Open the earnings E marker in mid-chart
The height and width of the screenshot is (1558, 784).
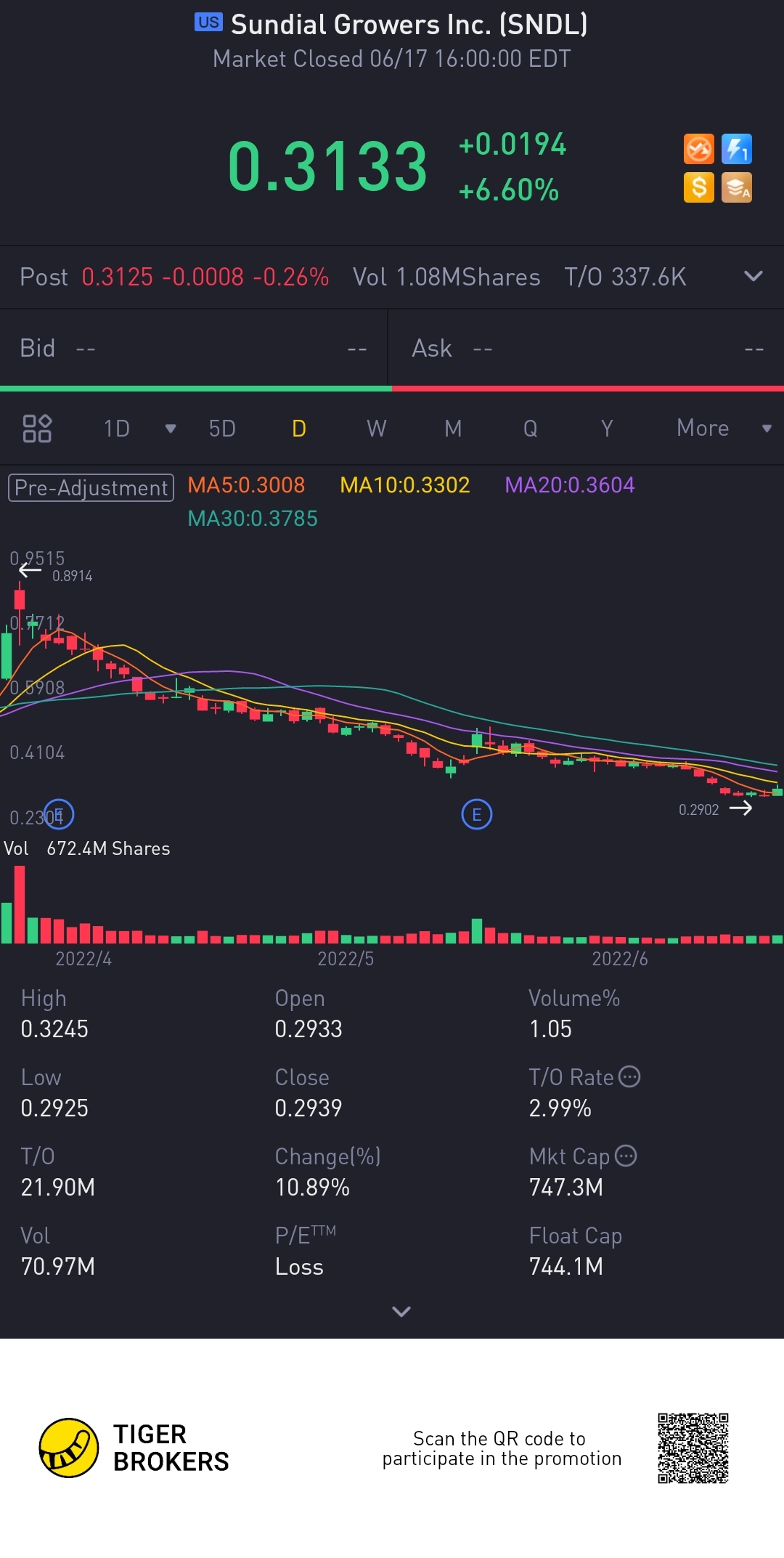[x=477, y=814]
